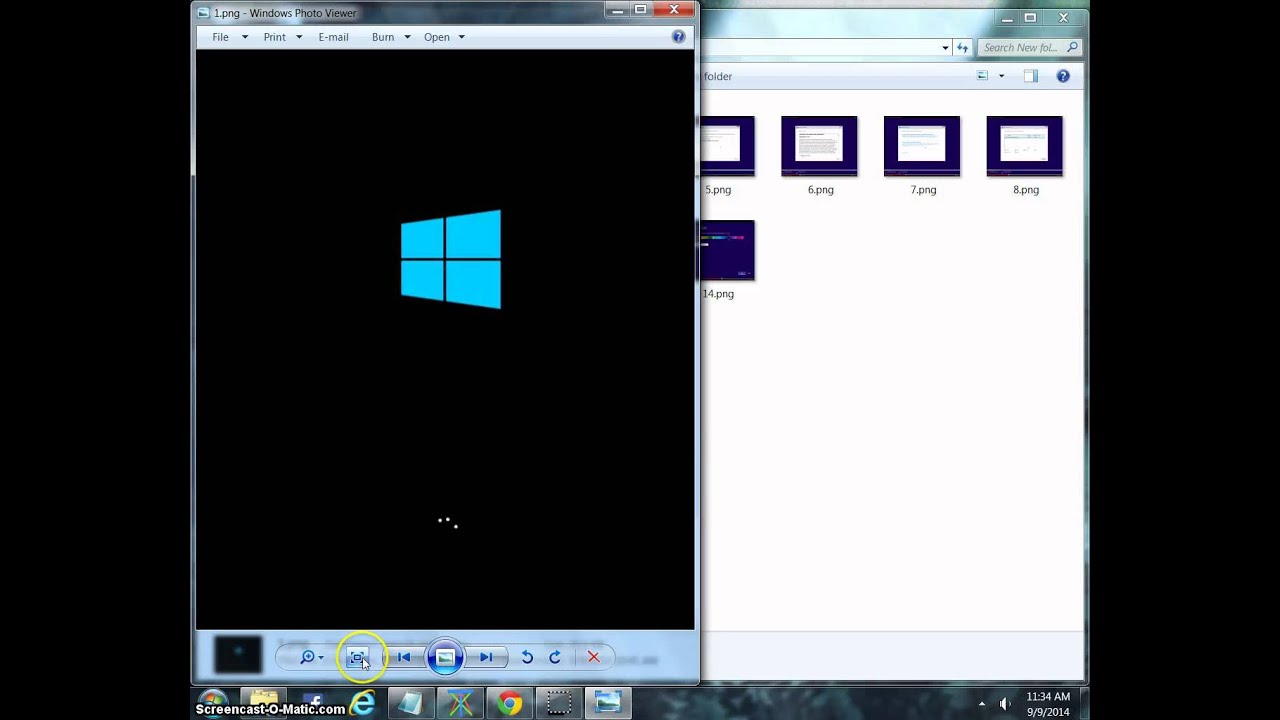Open Photo Viewer help icon
Viewport: 1280px width, 720px height.
(x=678, y=37)
